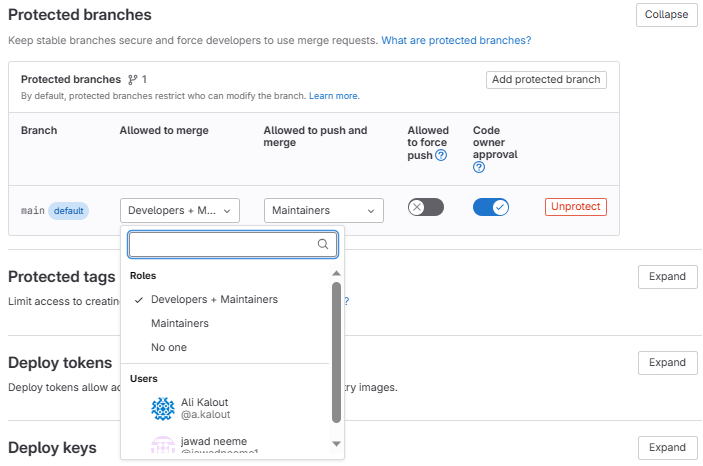Viewport: 703px width, 466px height.
Task: Select Developers + Maintainers role option
Action: point(214,299)
